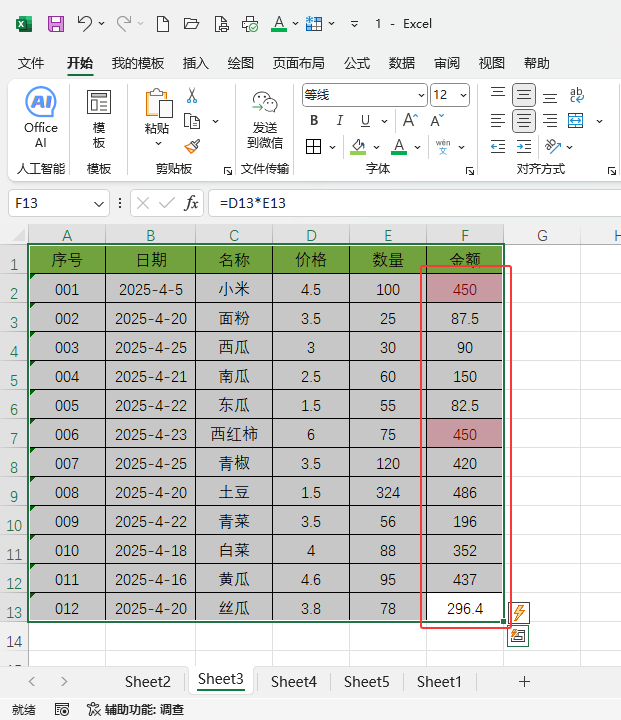Toggle bold formatting
Screen dimensions: 621x720
tap(314, 121)
